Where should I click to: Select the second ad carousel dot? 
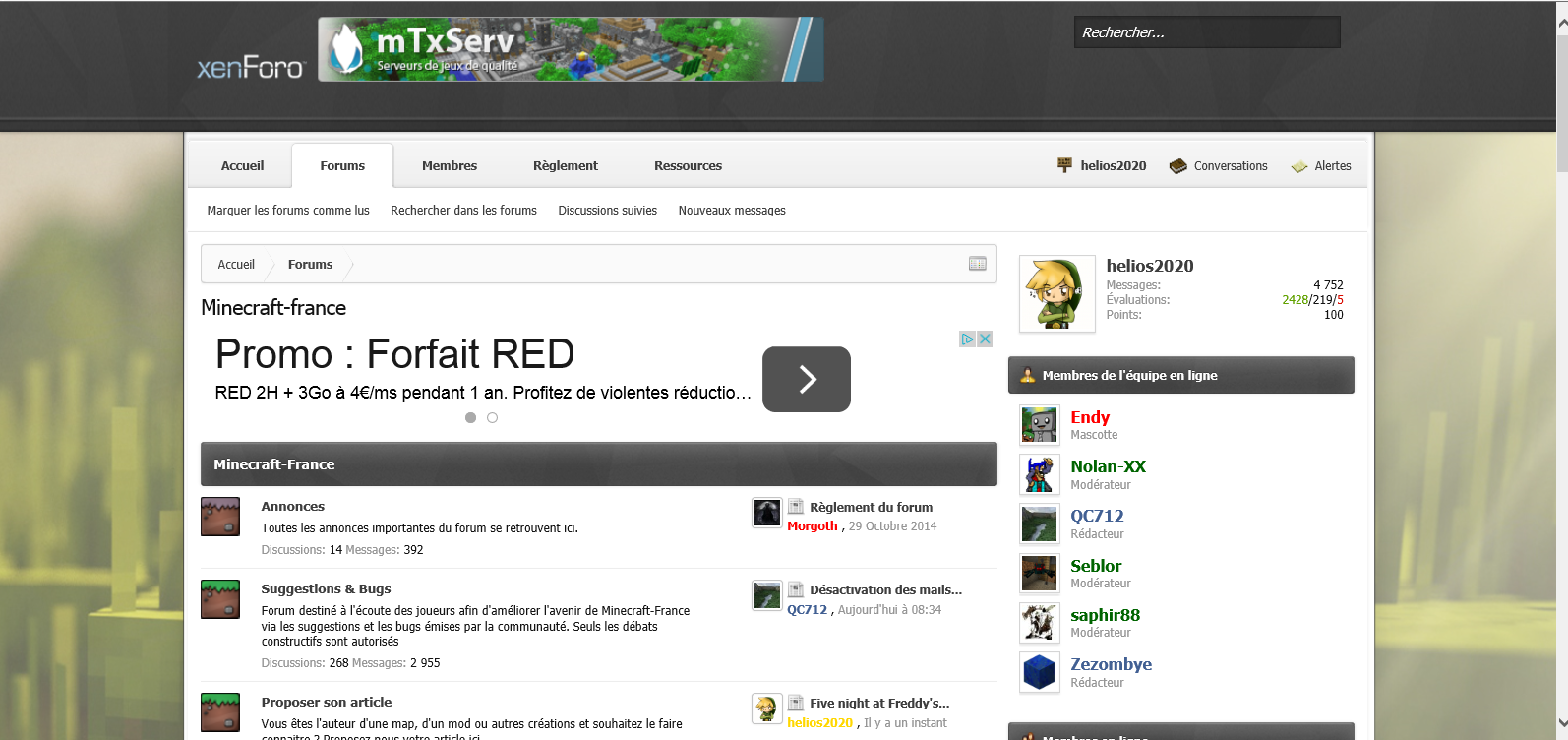tap(493, 418)
